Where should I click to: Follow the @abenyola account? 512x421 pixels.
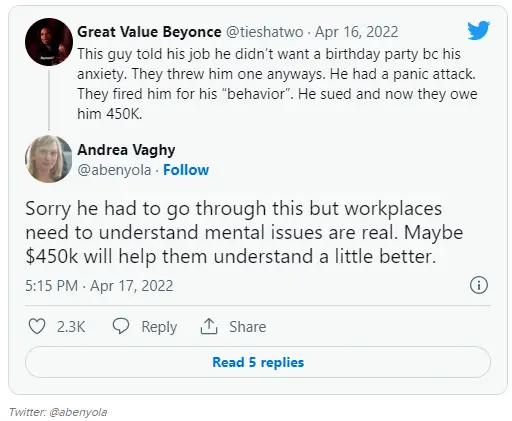[186, 170]
